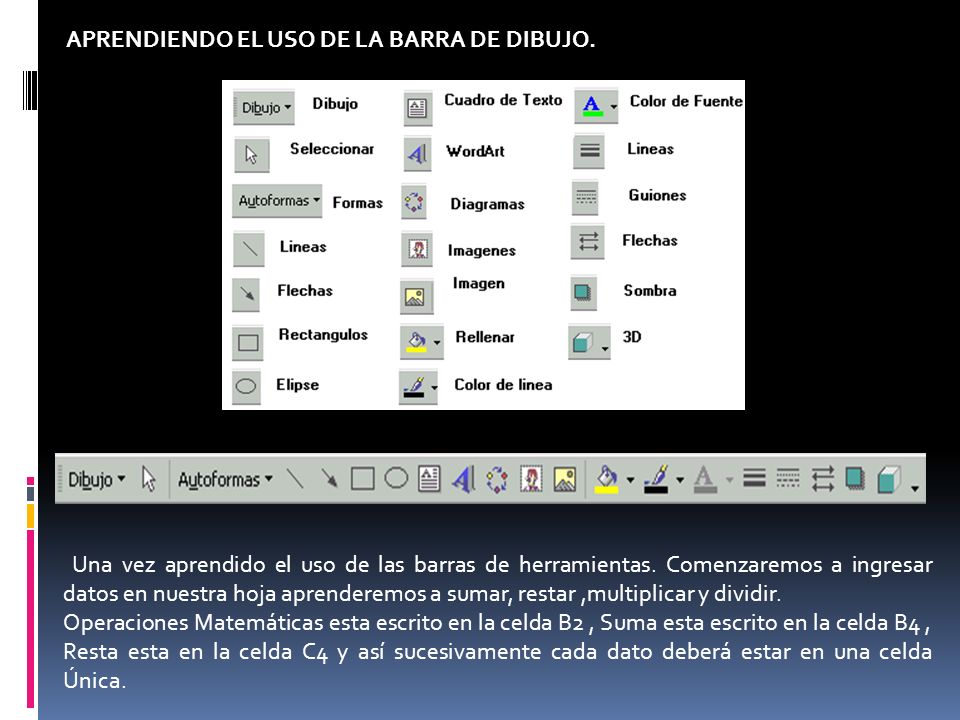Click the 'Cuadro de Texto' label text

click(503, 100)
